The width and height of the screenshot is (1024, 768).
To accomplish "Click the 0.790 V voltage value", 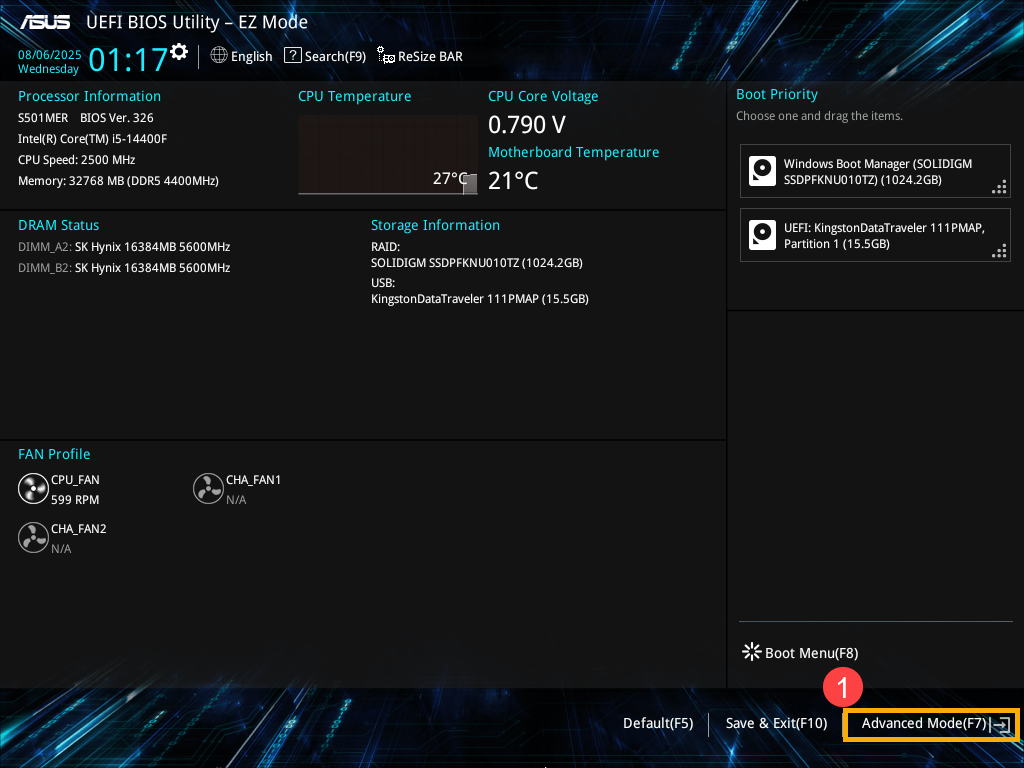I will [527, 124].
